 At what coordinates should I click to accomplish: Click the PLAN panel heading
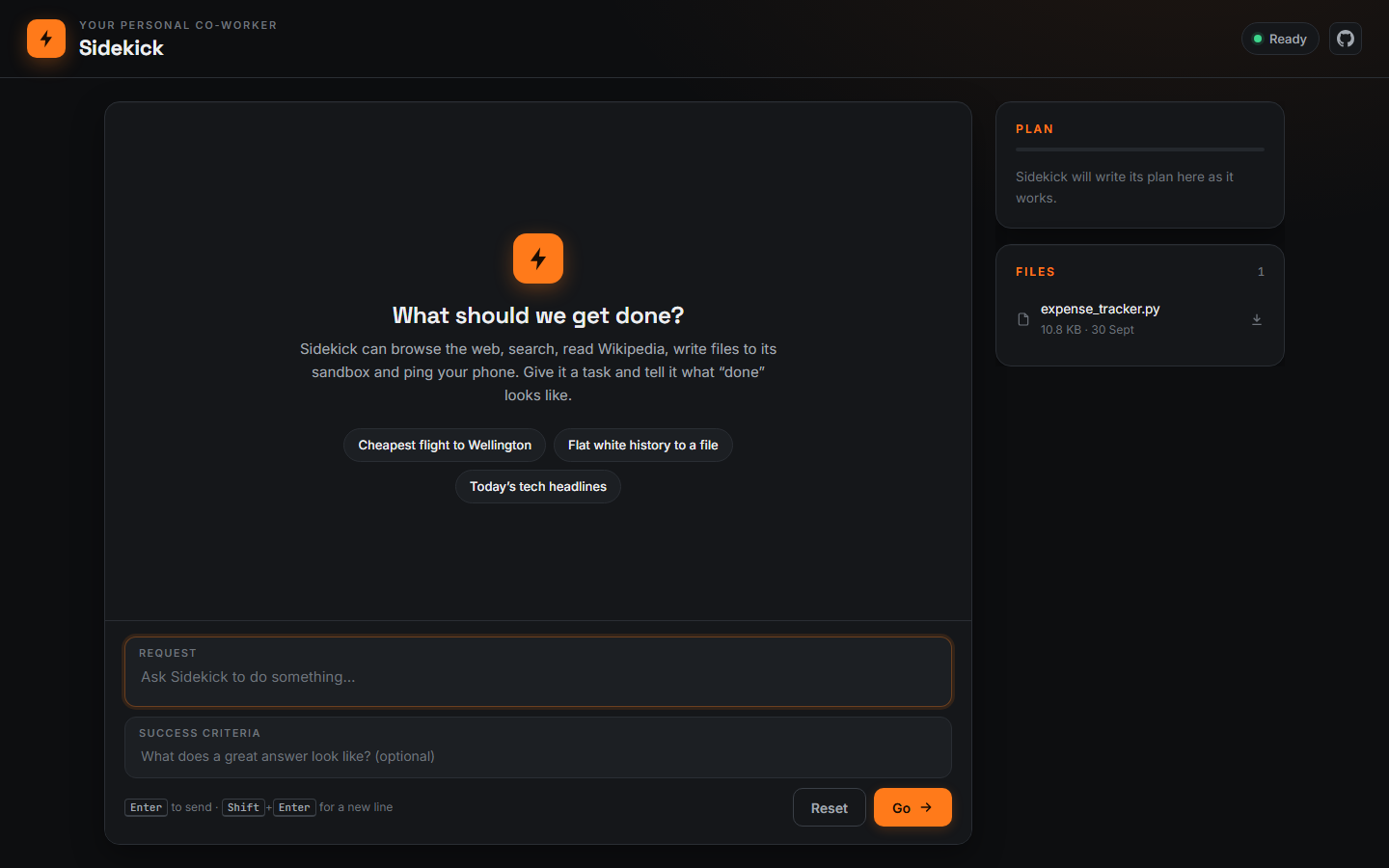[x=1034, y=129]
